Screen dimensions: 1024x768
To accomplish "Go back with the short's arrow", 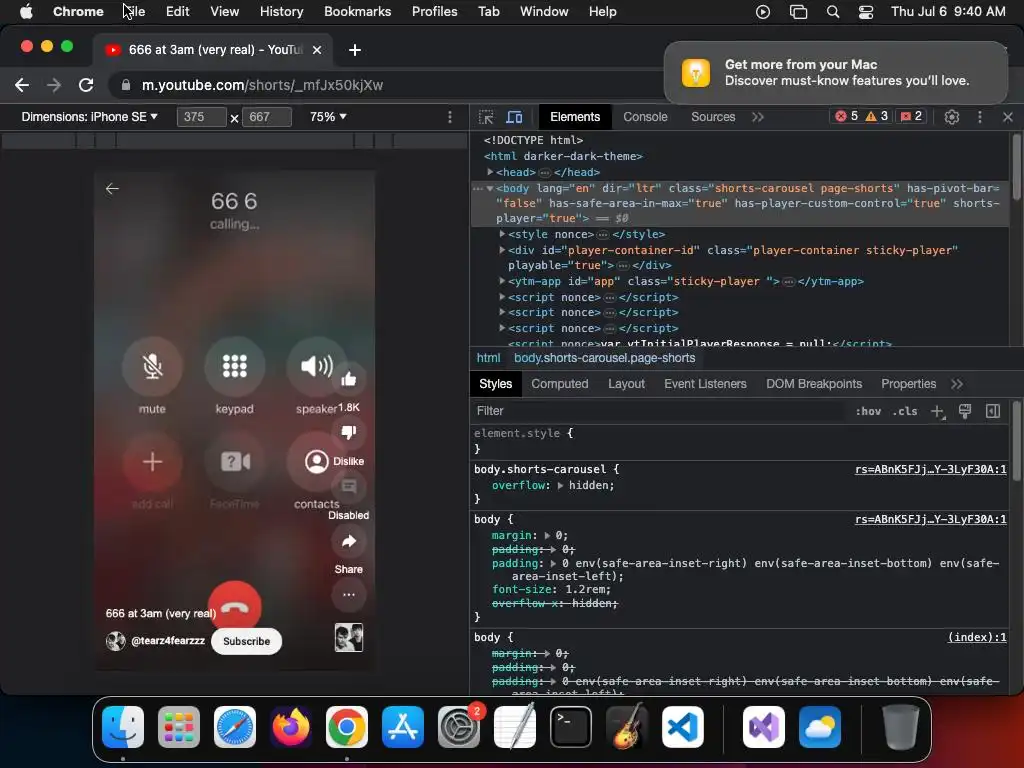I will (112, 189).
